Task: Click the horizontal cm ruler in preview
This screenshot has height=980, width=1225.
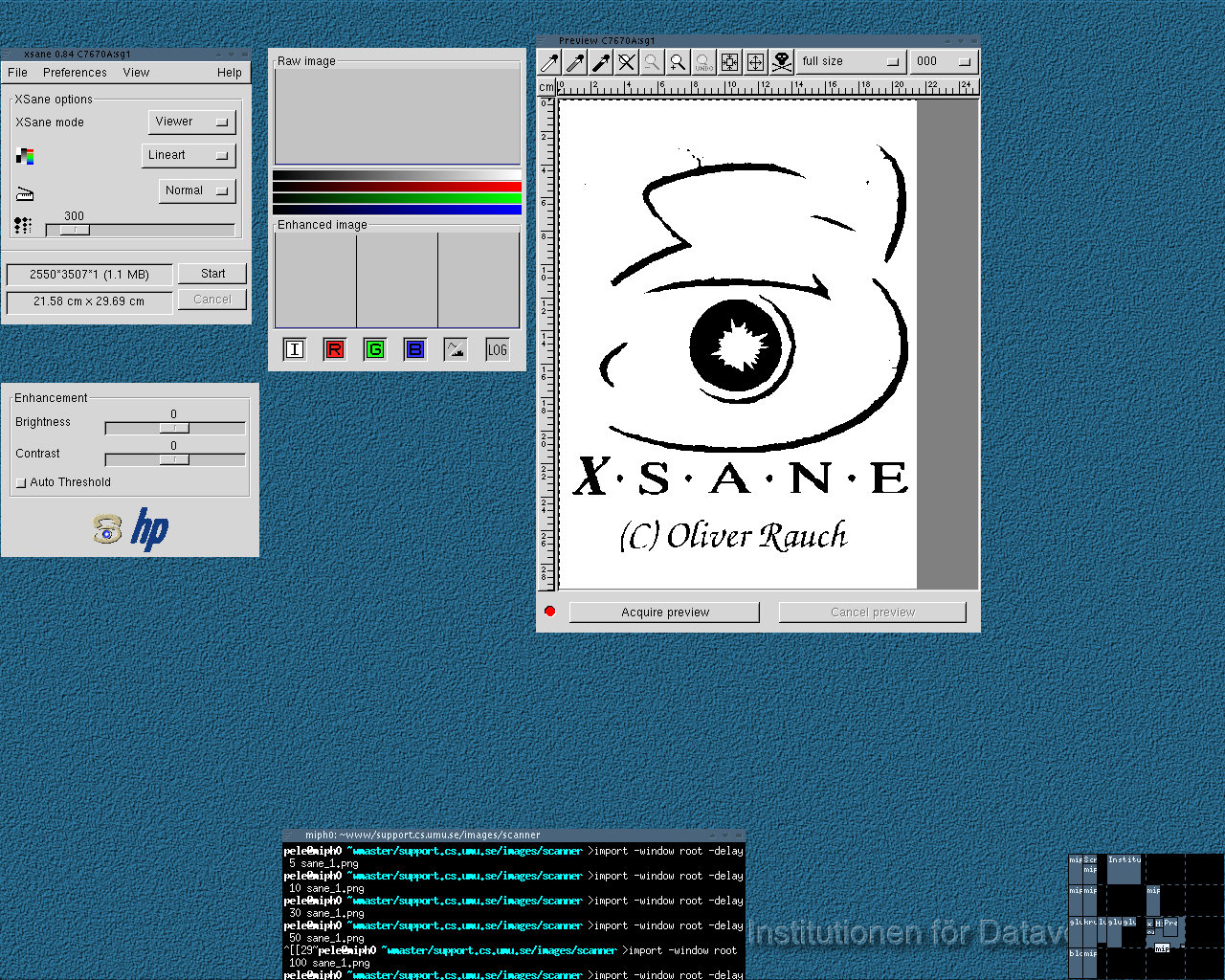Action: point(768,87)
